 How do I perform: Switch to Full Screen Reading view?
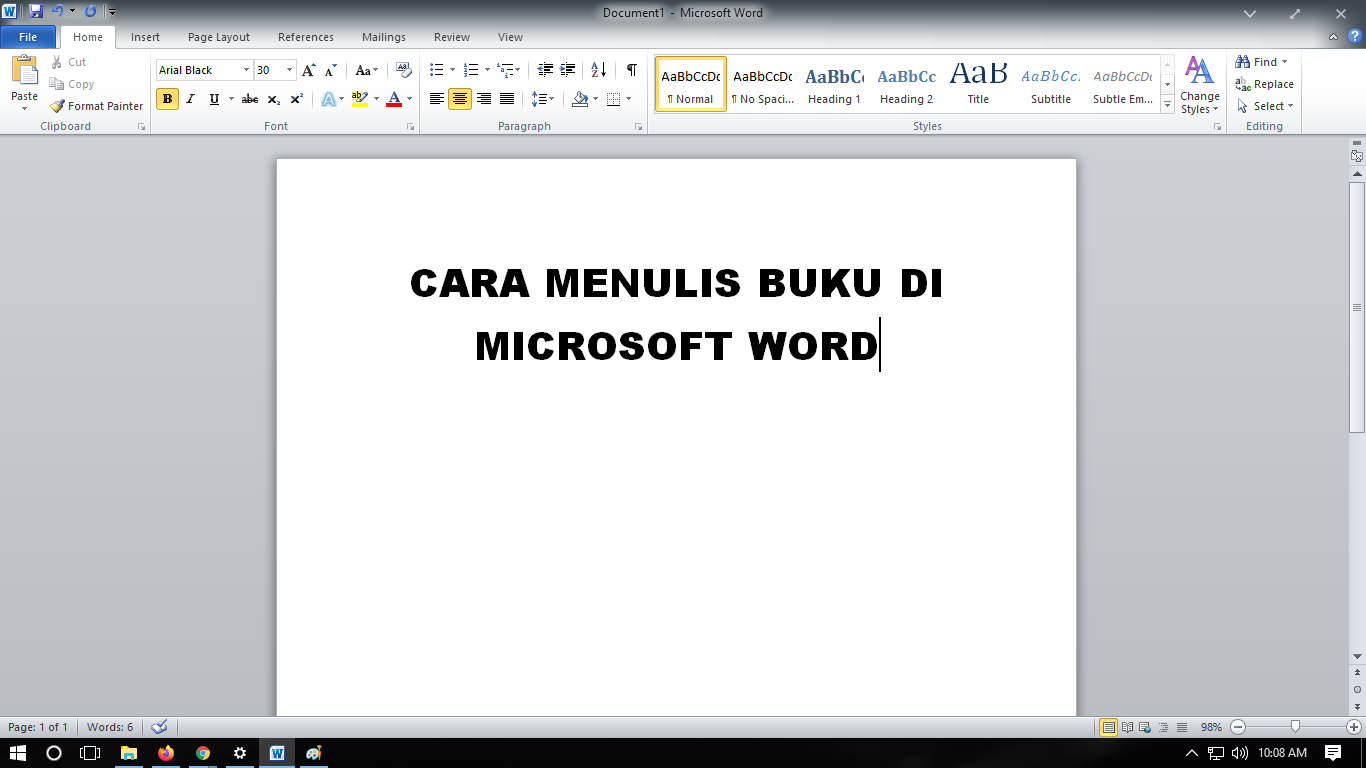1127,727
